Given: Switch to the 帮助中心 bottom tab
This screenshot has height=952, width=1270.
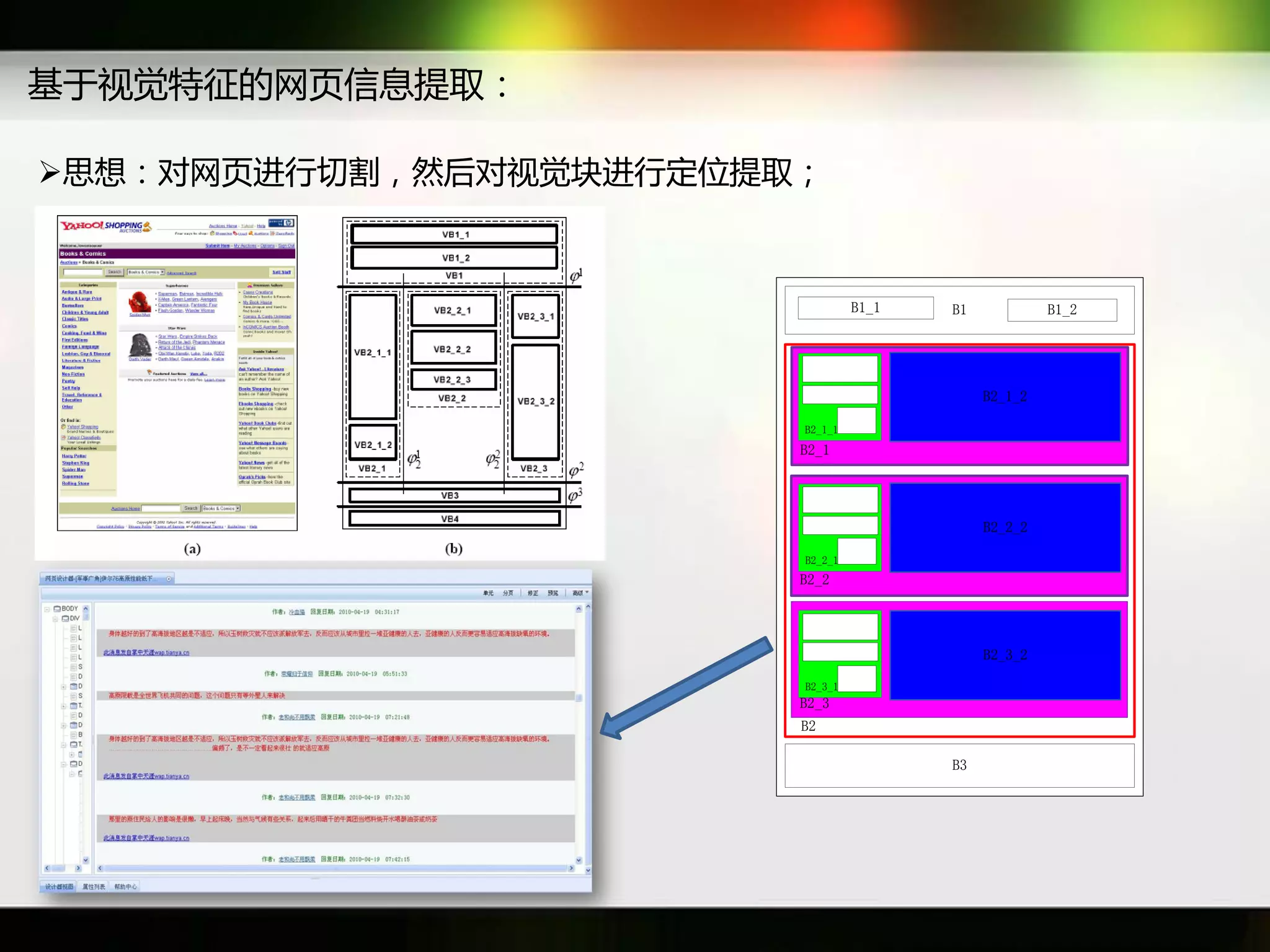Looking at the screenshot, I should click(125, 886).
